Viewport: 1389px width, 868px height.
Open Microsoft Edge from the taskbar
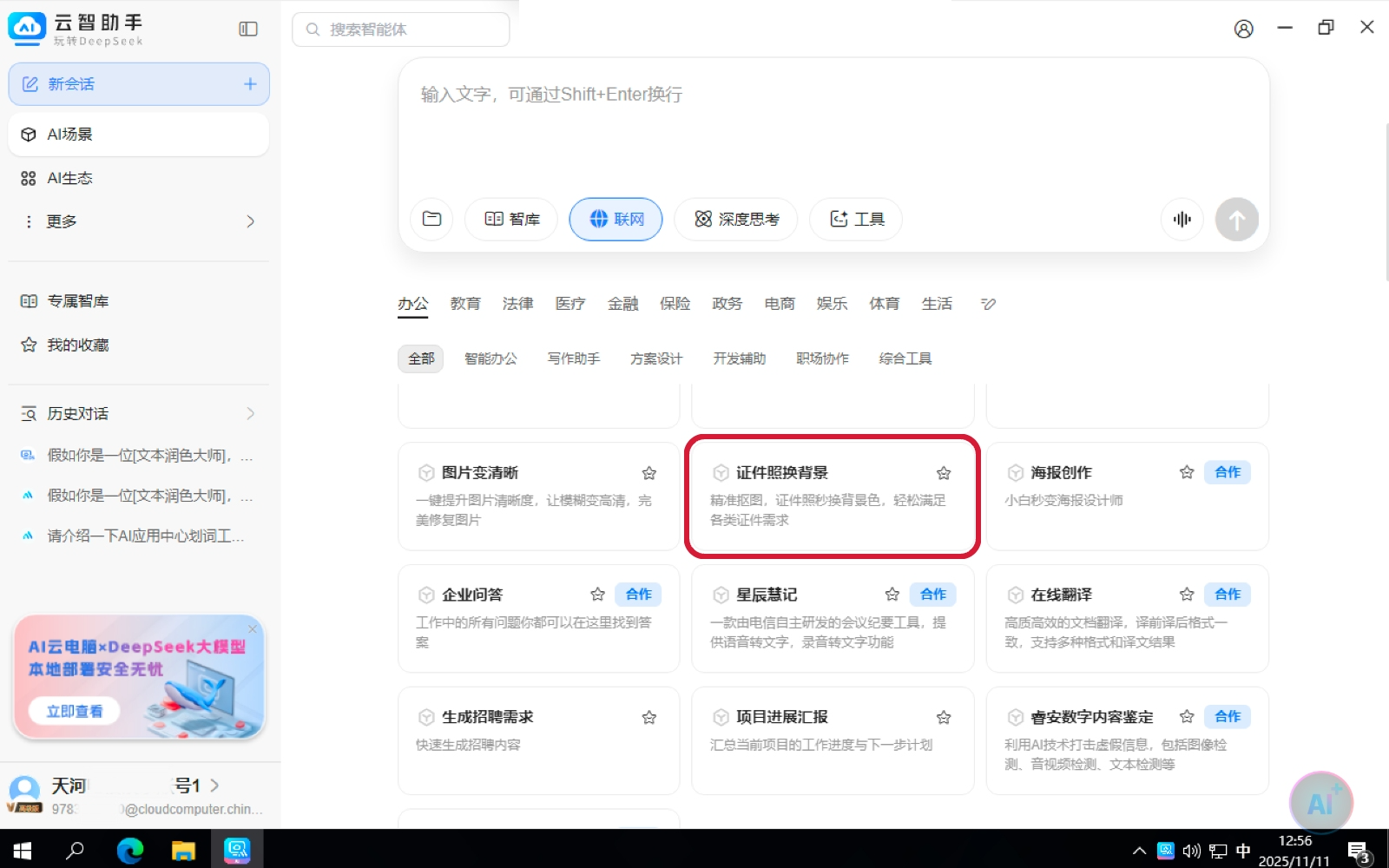click(x=130, y=851)
